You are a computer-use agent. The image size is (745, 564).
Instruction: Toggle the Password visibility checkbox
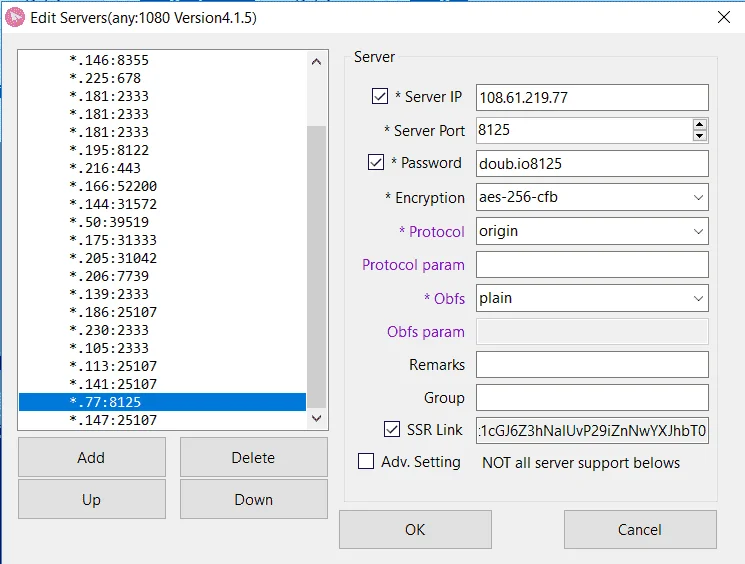376,162
